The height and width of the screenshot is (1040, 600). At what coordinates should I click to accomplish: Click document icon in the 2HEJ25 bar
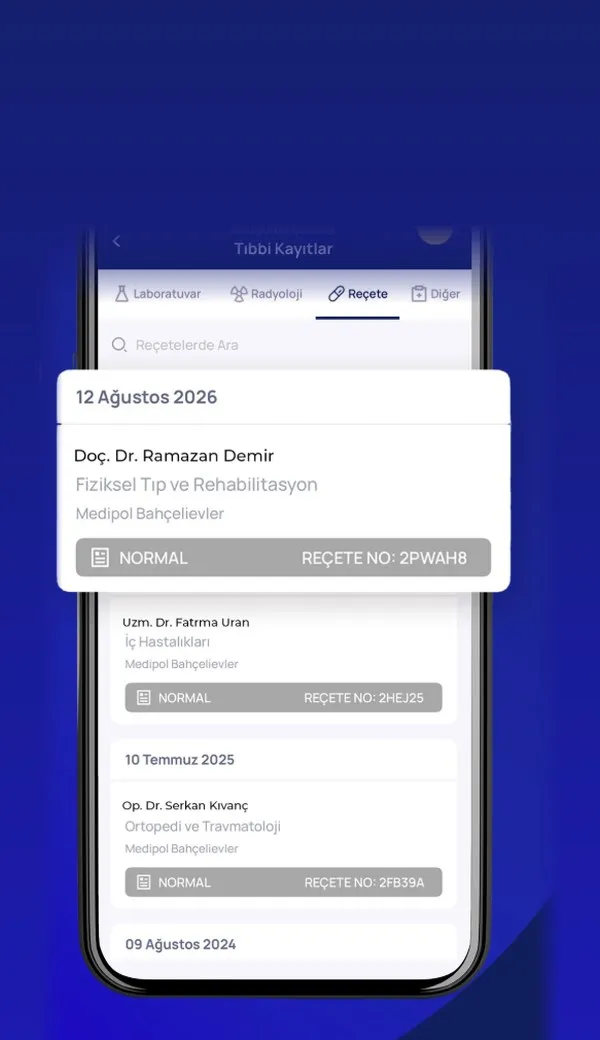point(143,698)
